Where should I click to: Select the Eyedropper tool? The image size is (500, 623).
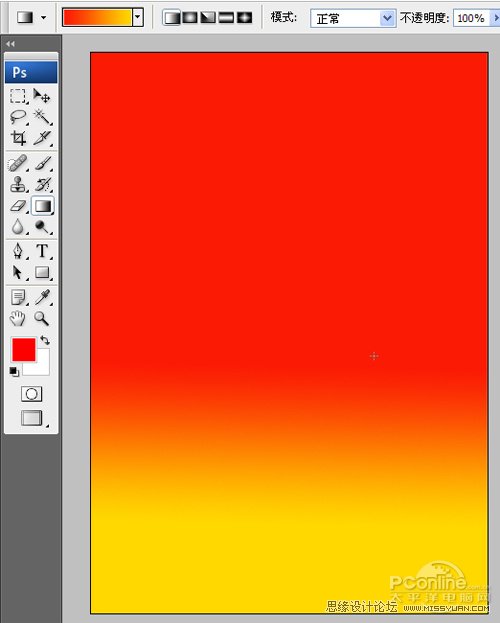pos(42,297)
